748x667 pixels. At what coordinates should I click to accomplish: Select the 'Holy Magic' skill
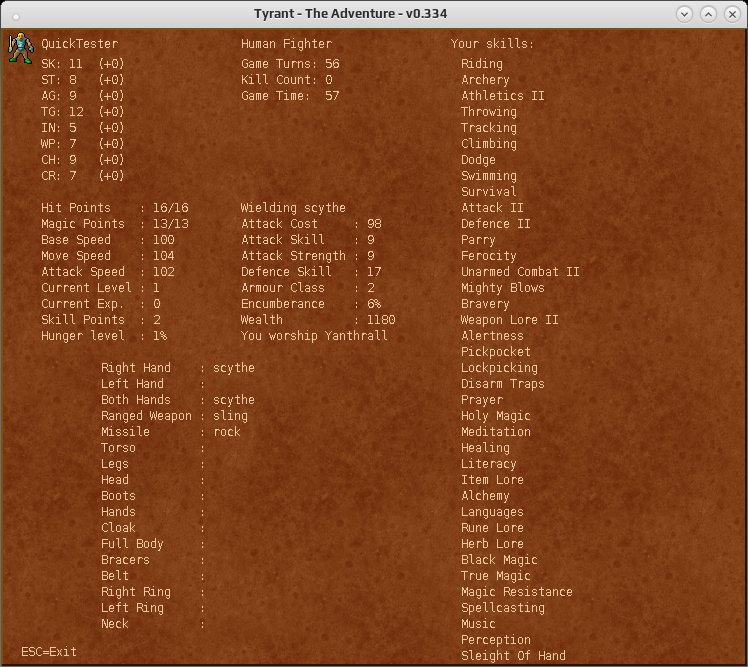(x=496, y=416)
